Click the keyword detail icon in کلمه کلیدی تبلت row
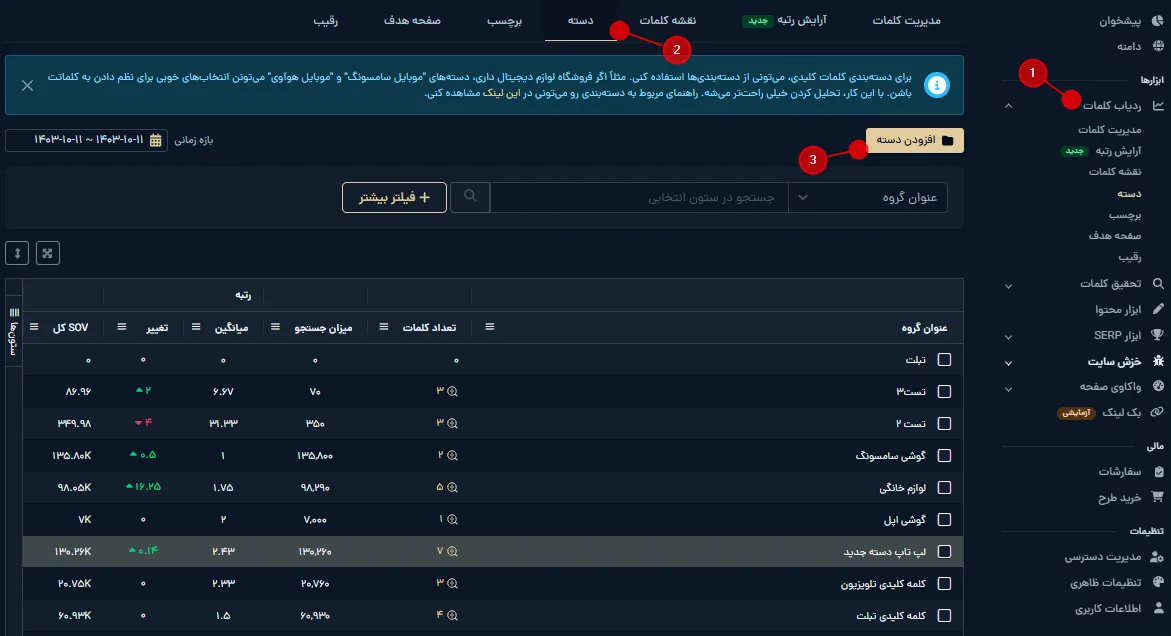 click(452, 616)
